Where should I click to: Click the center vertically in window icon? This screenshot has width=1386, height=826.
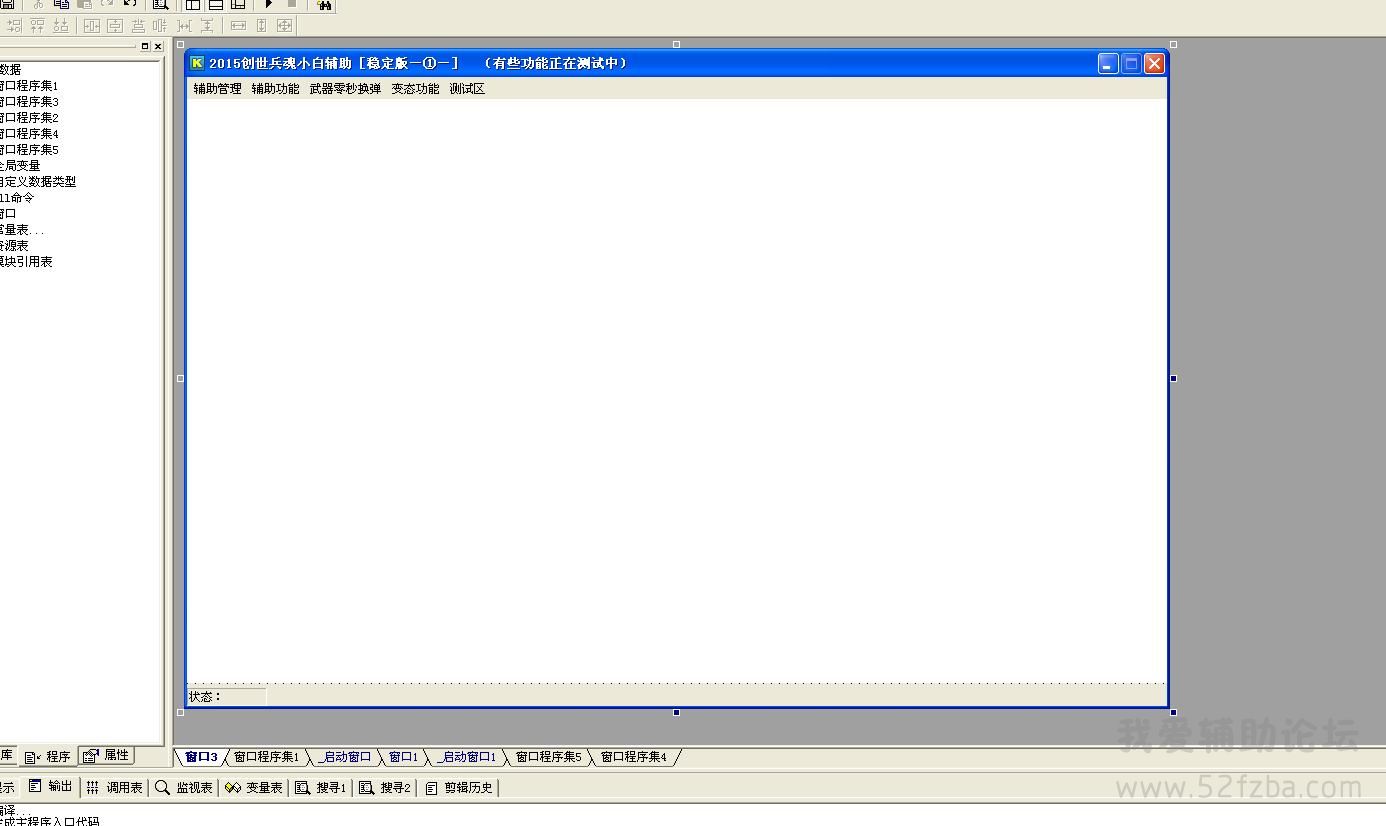click(115, 25)
